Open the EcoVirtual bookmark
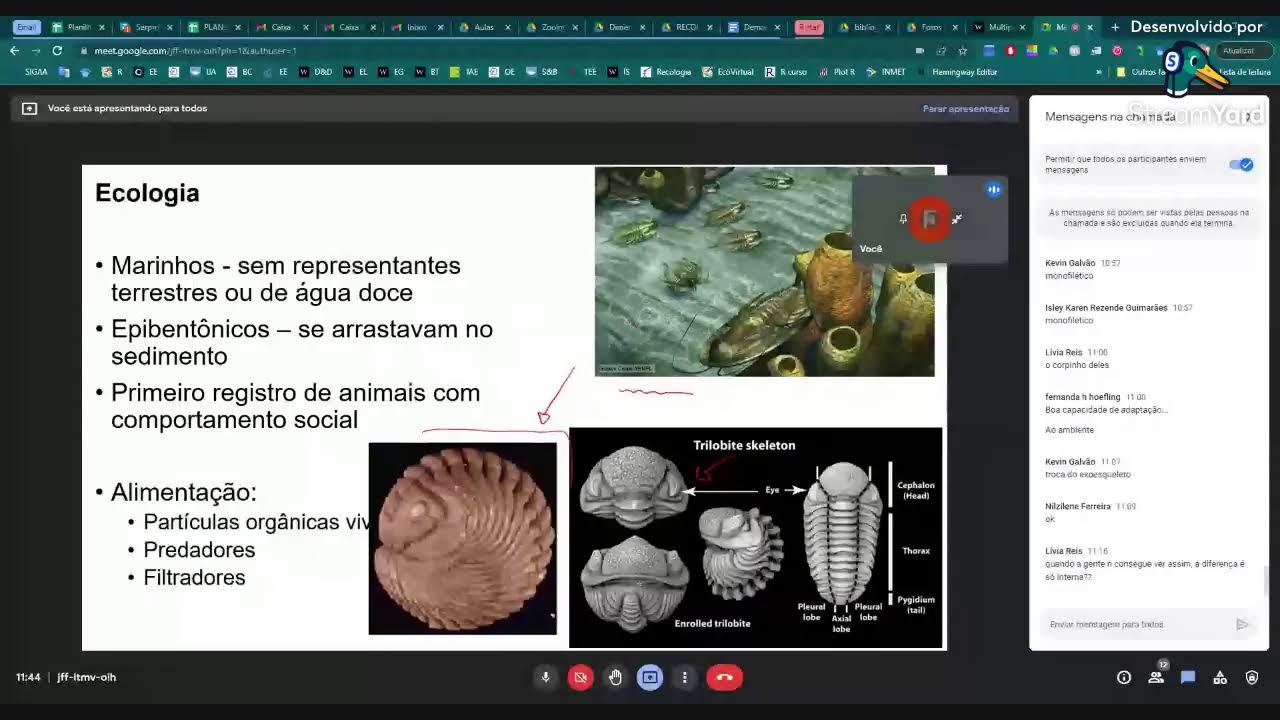This screenshot has width=1280, height=720. tap(728, 72)
